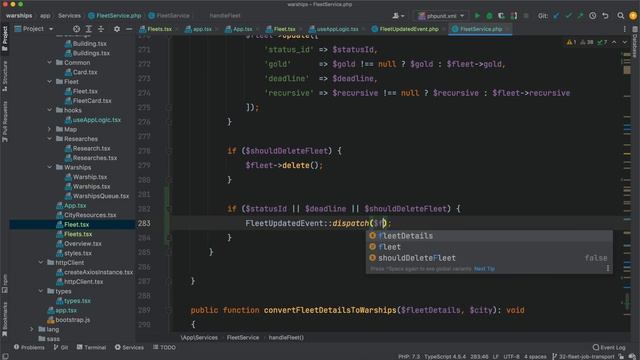Open the Project view selector dropdown
640x360 pixels.
[34, 29]
